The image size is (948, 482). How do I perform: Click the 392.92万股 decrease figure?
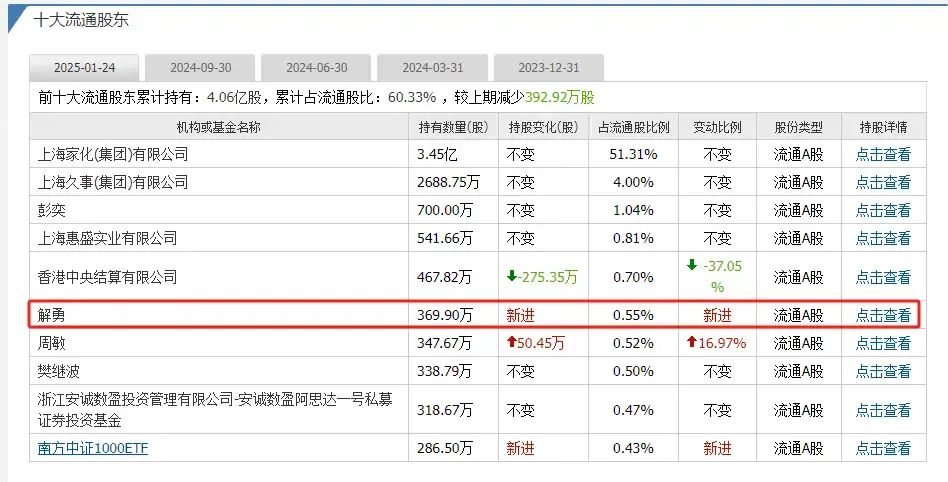pyautogui.click(x=560, y=97)
